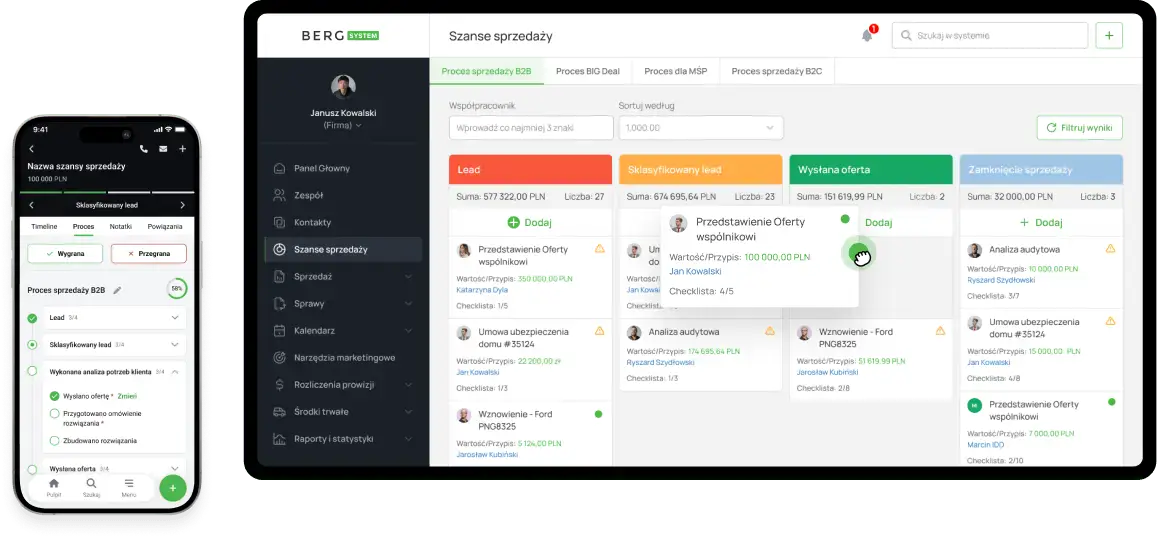The image size is (1157, 537).
Task: Tap Szukaj in the phone's bottom bar
Action: 91,487
